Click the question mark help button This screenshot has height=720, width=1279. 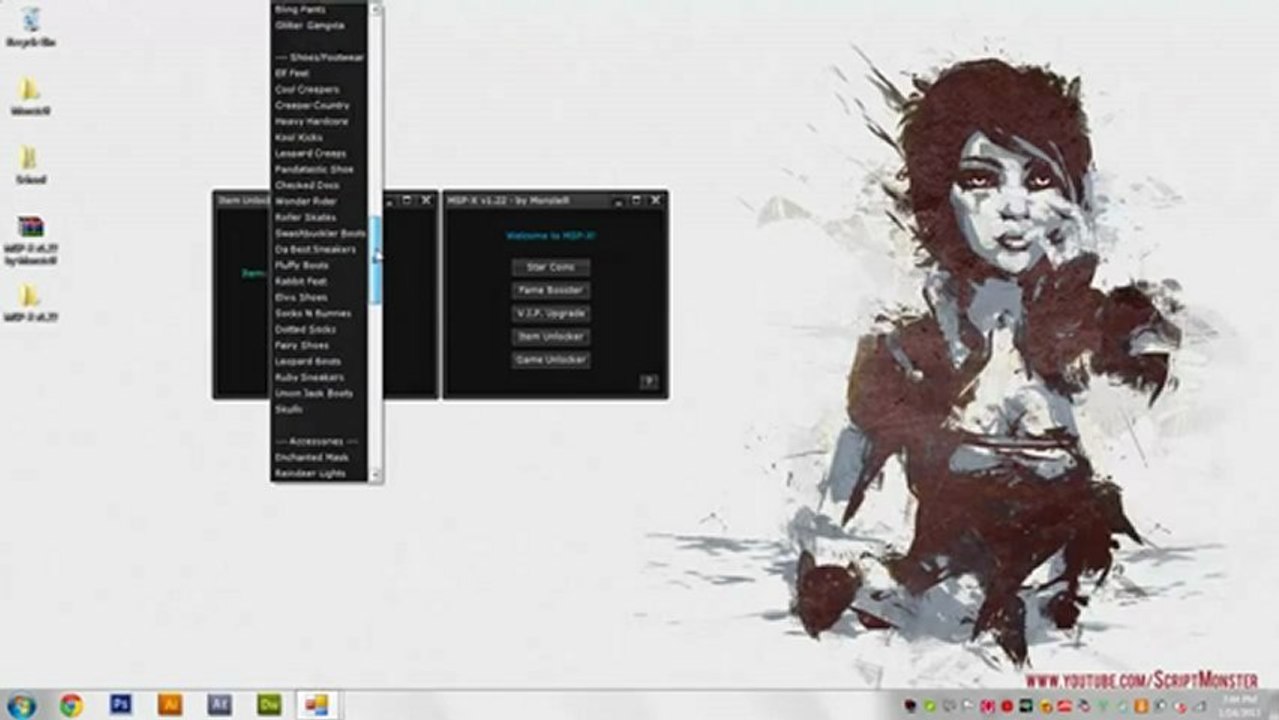[x=648, y=381]
